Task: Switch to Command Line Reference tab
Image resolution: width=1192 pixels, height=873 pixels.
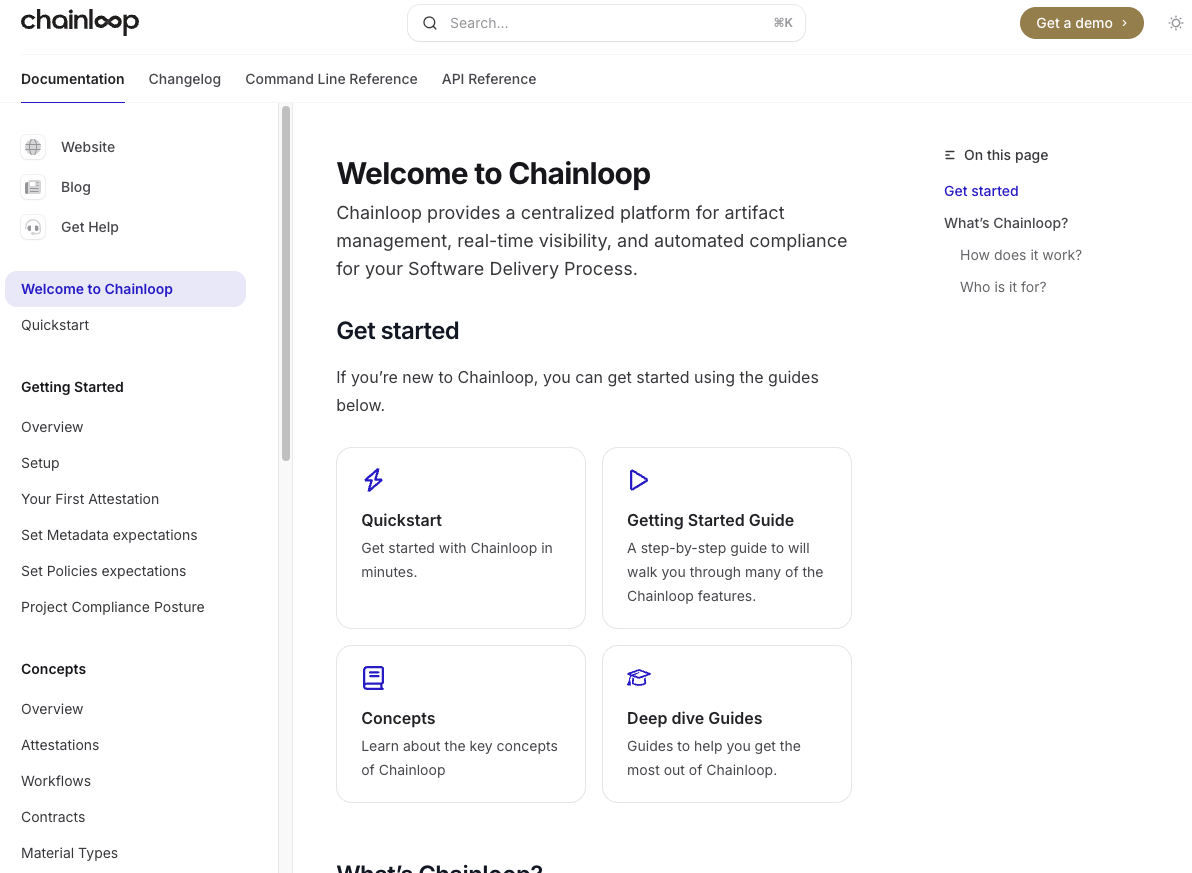Action: [331, 79]
